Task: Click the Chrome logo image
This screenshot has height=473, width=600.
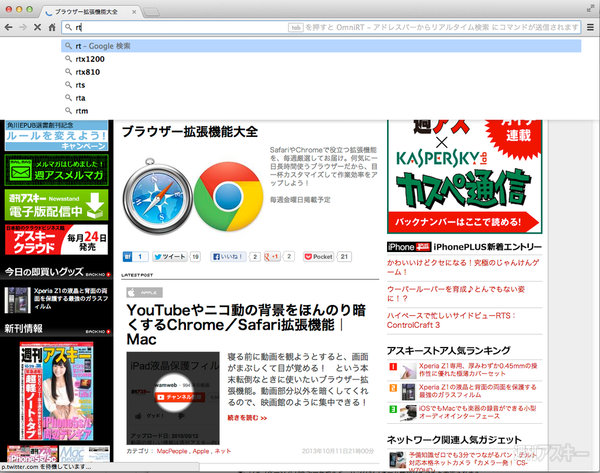Action: click(228, 196)
